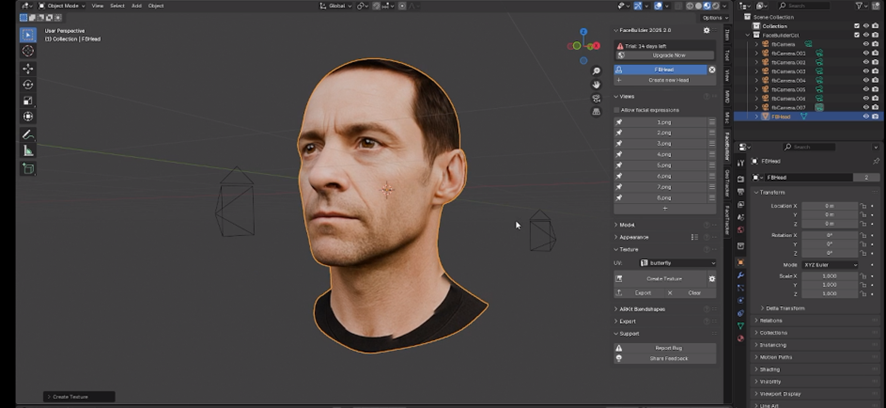Open FaceBuilder settings gear icon
886x408 pixels.
[x=706, y=31]
